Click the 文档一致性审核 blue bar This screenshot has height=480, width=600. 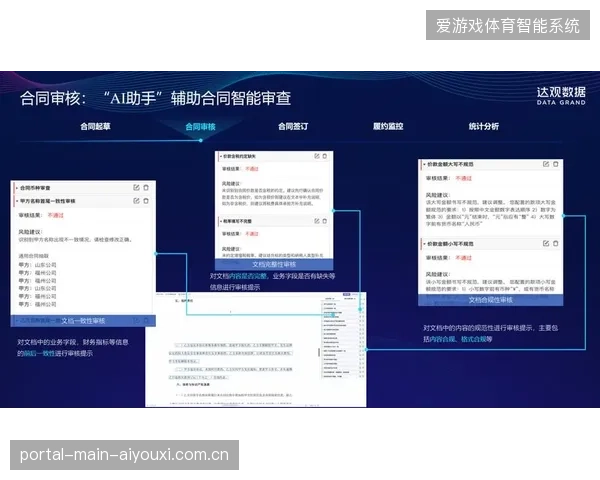click(83, 321)
